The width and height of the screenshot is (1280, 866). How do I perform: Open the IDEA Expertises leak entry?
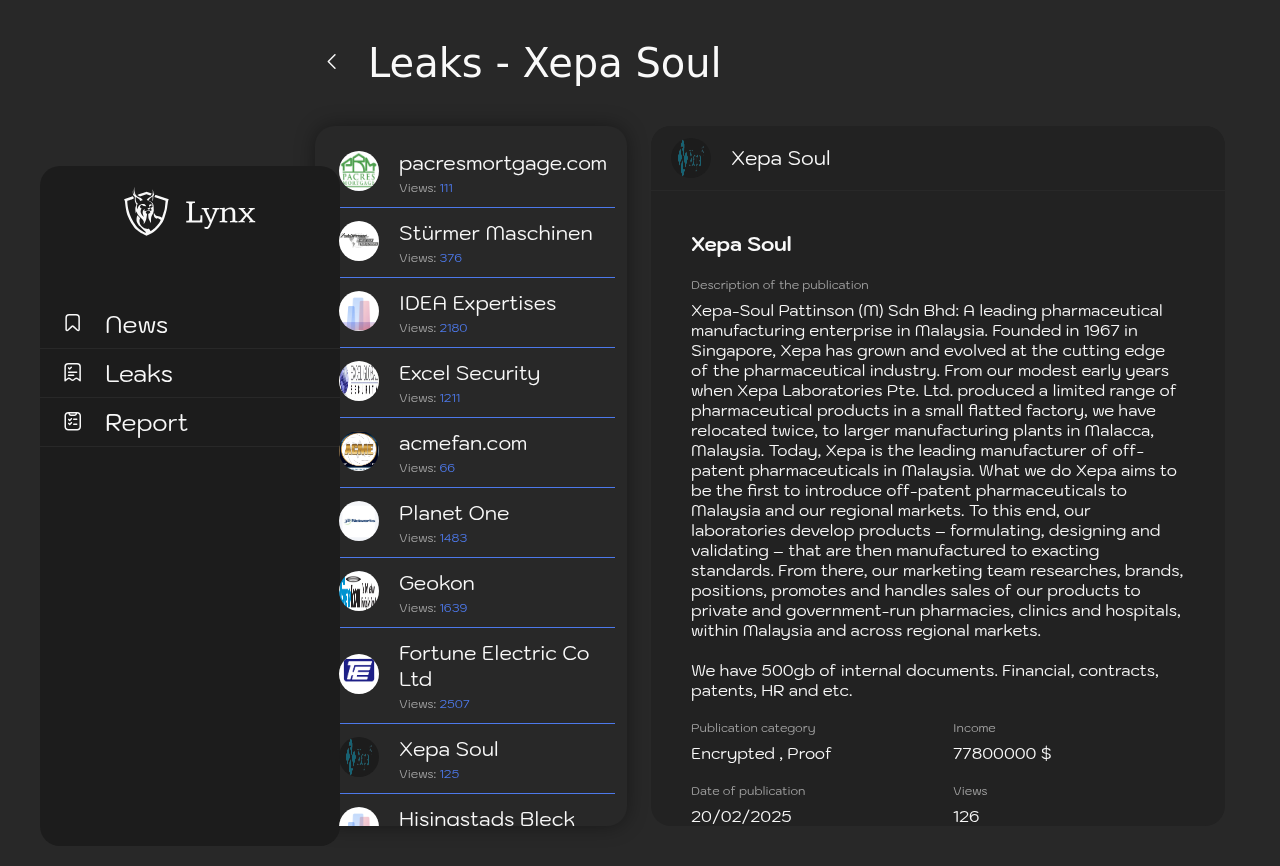(477, 312)
